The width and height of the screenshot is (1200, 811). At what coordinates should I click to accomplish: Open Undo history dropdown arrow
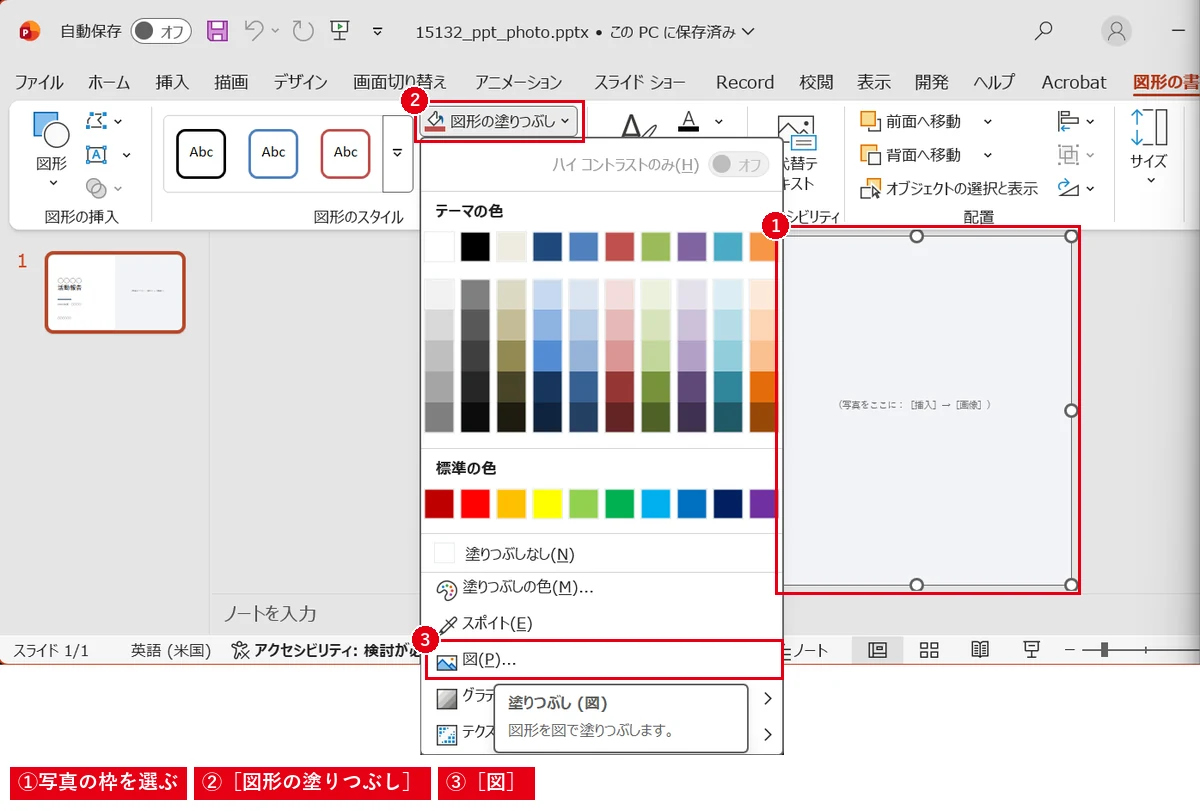click(x=275, y=32)
